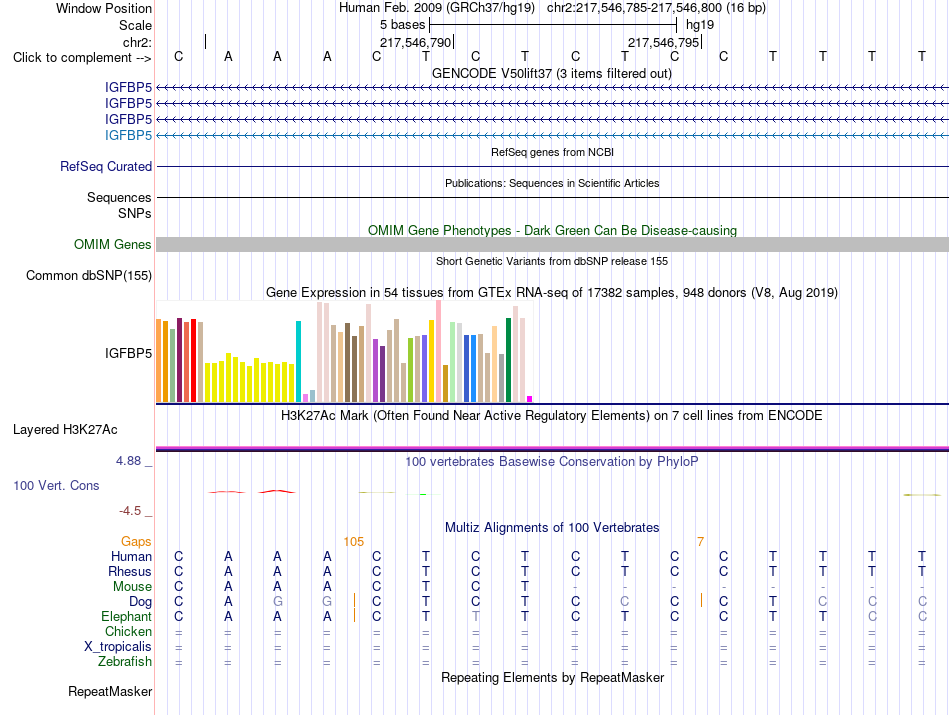The height and width of the screenshot is (715, 950).
Task: Click the Mouse alignment row label
Action: coord(133,587)
